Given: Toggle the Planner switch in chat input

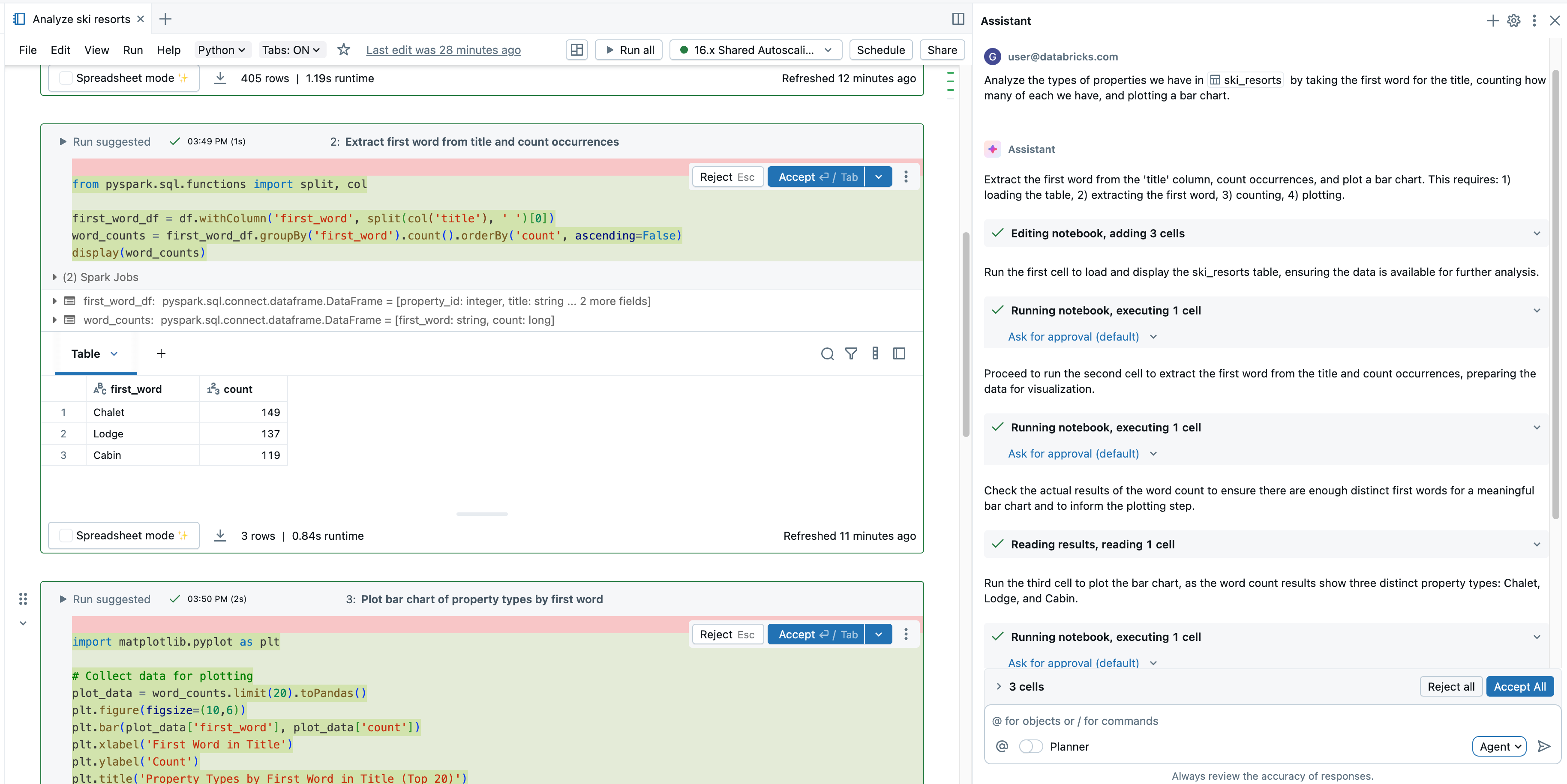Looking at the screenshot, I should (x=1030, y=747).
